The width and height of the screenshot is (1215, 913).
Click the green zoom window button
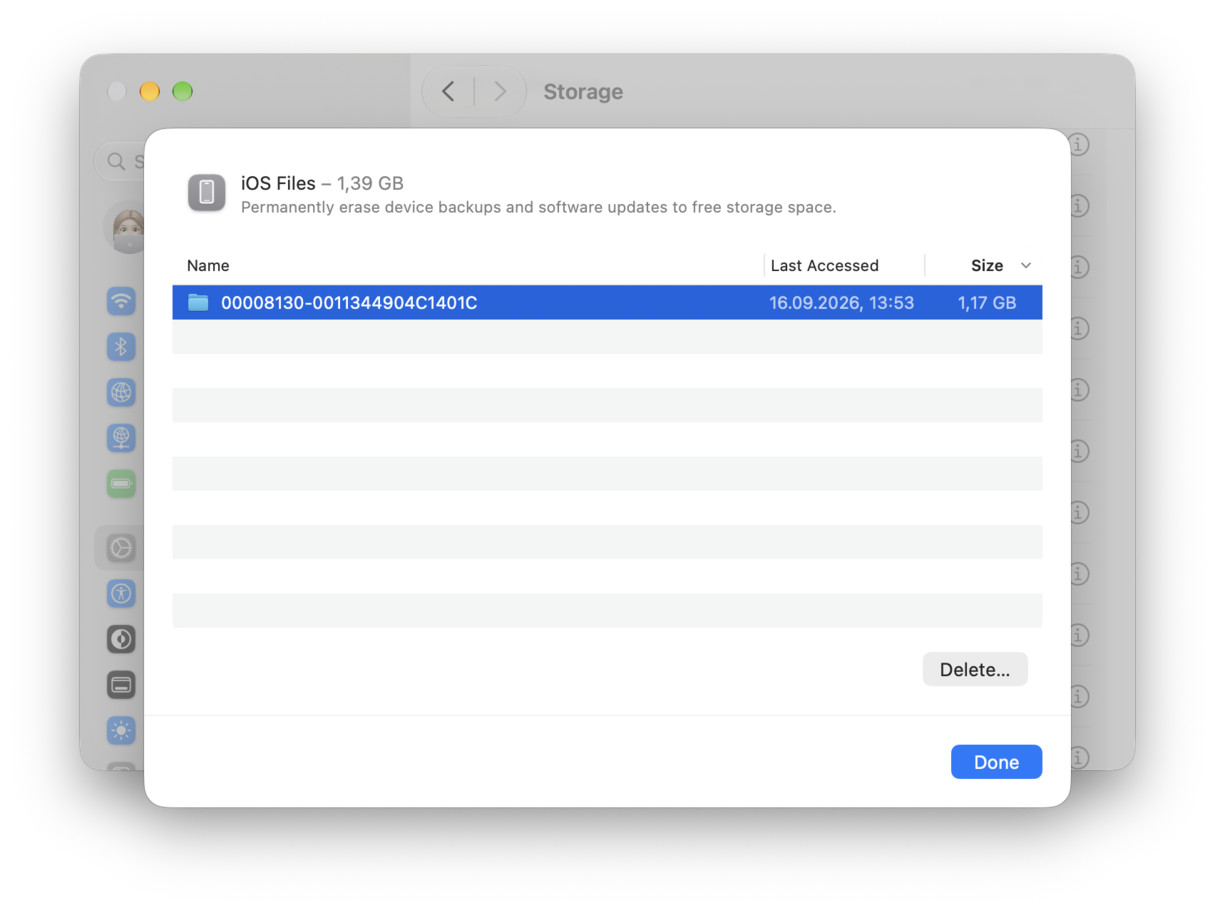pos(182,92)
